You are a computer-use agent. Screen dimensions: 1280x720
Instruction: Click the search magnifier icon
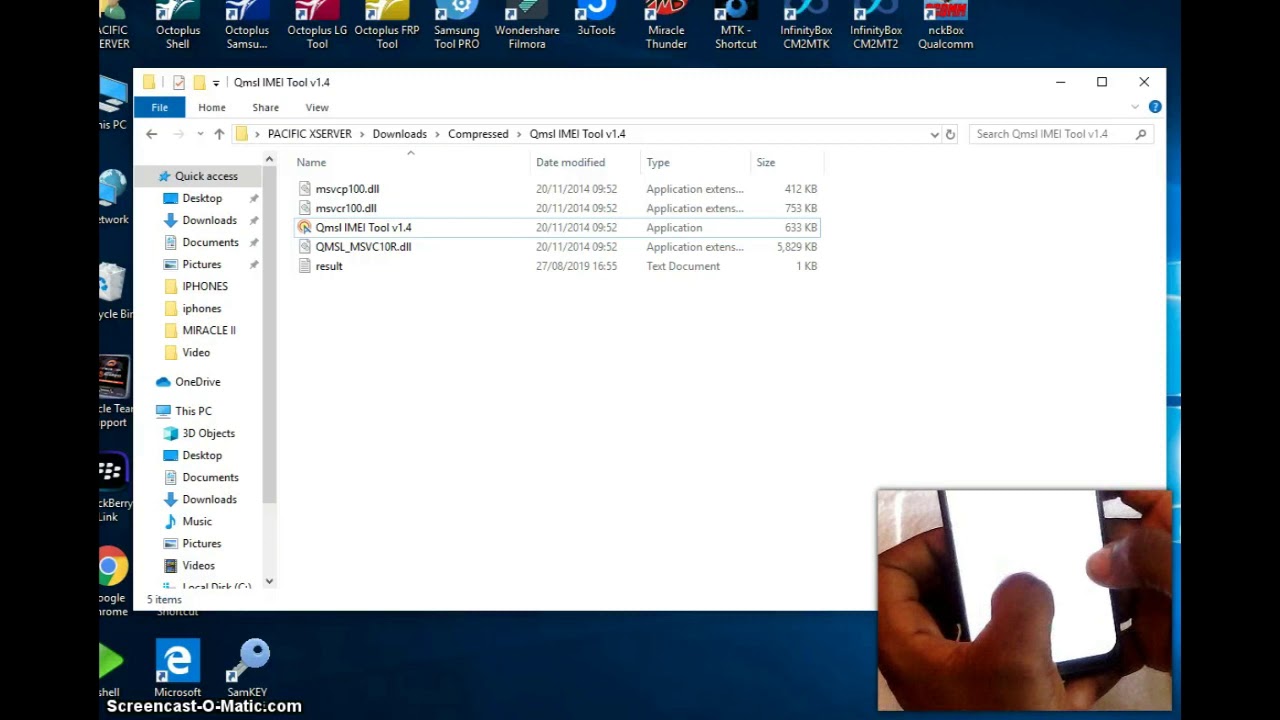1141,134
